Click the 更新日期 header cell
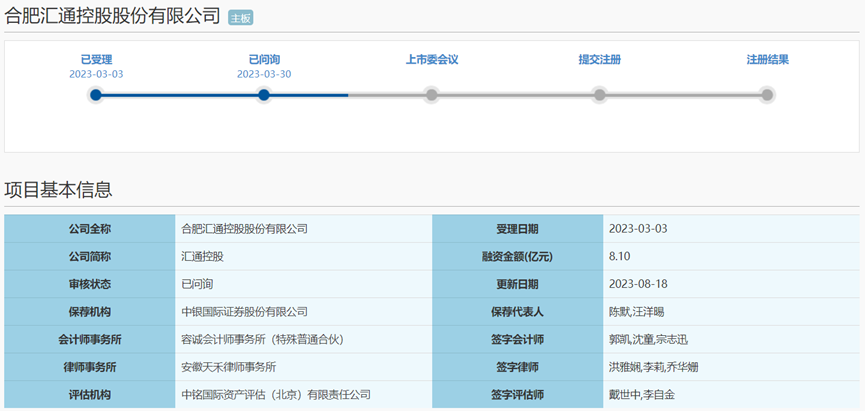Screen dimensions: 865x411 pyautogui.click(x=517, y=284)
